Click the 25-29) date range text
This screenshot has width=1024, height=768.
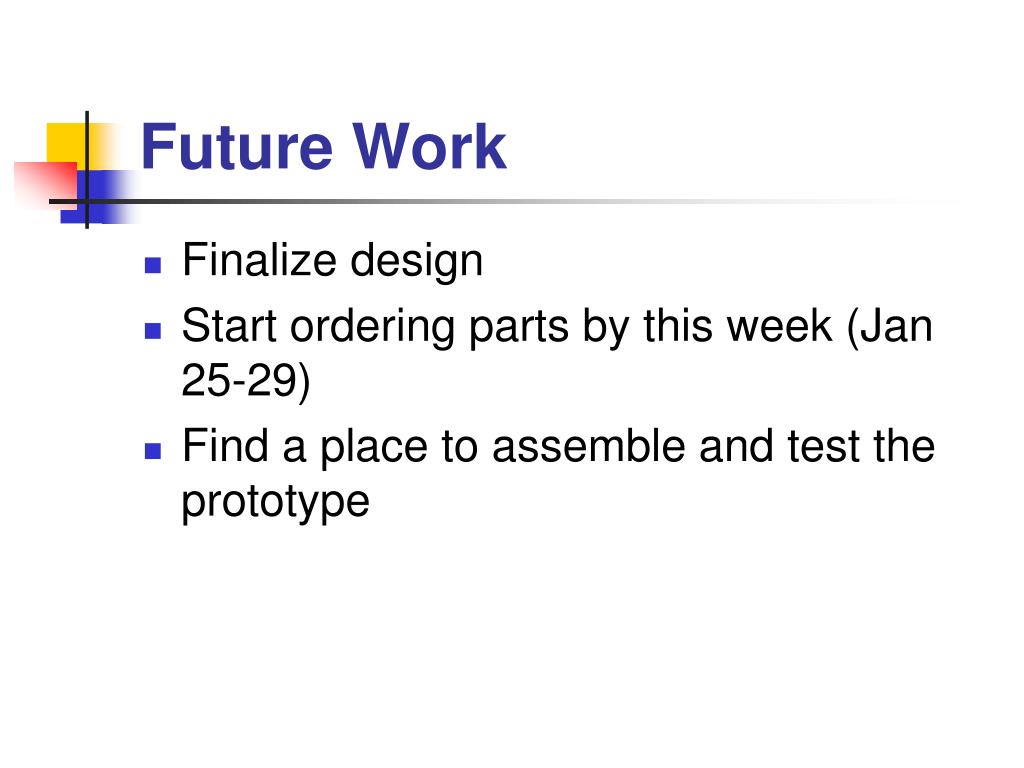pyautogui.click(x=246, y=381)
